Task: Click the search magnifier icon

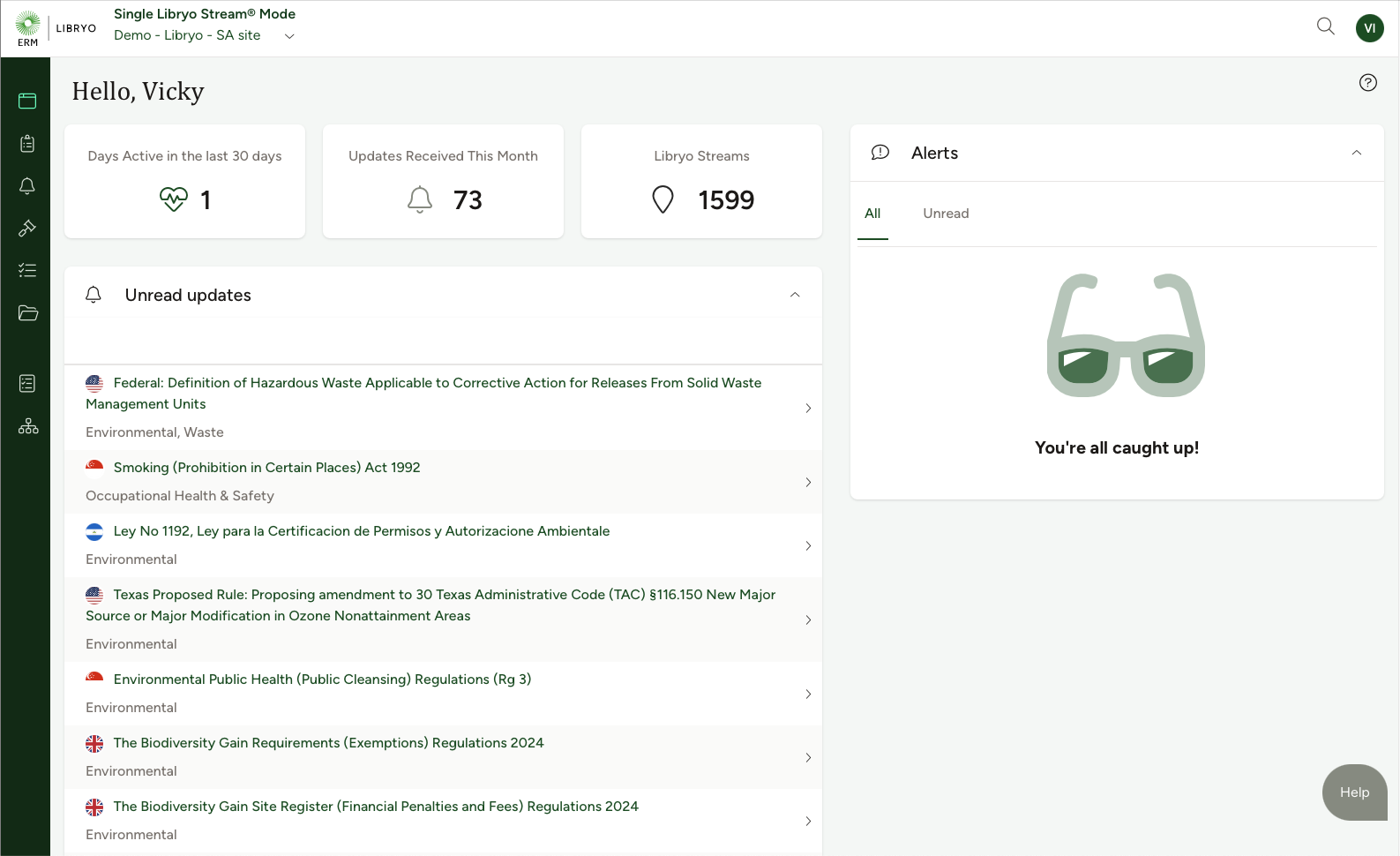Action: point(1325,26)
